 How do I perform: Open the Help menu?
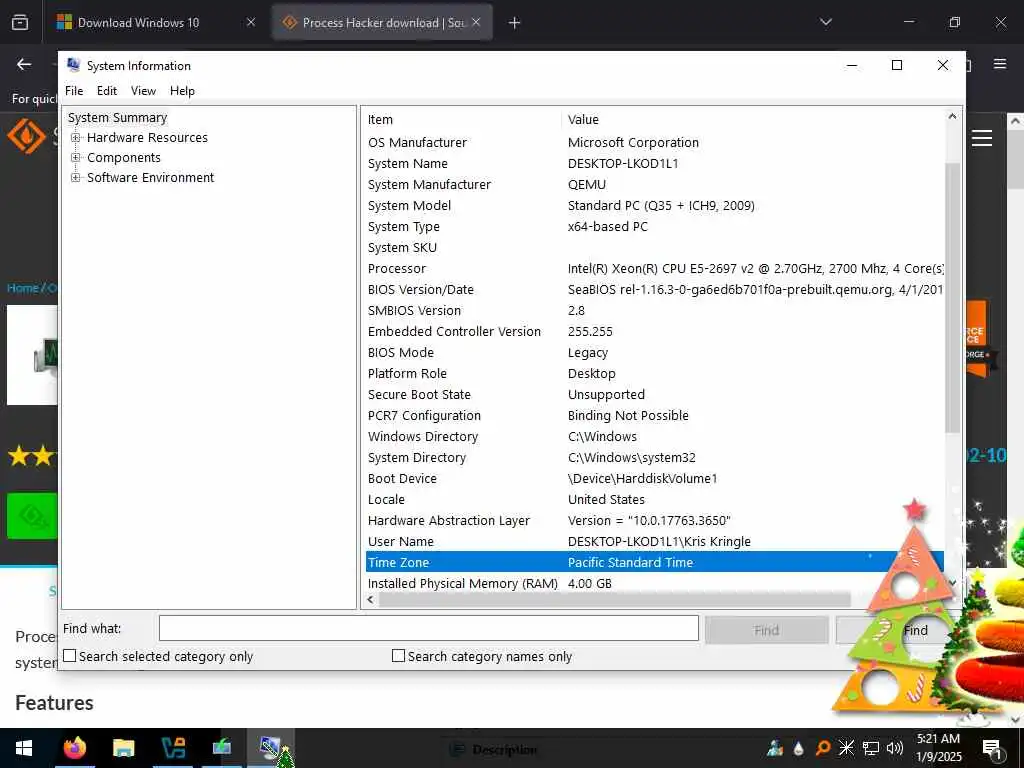click(182, 91)
